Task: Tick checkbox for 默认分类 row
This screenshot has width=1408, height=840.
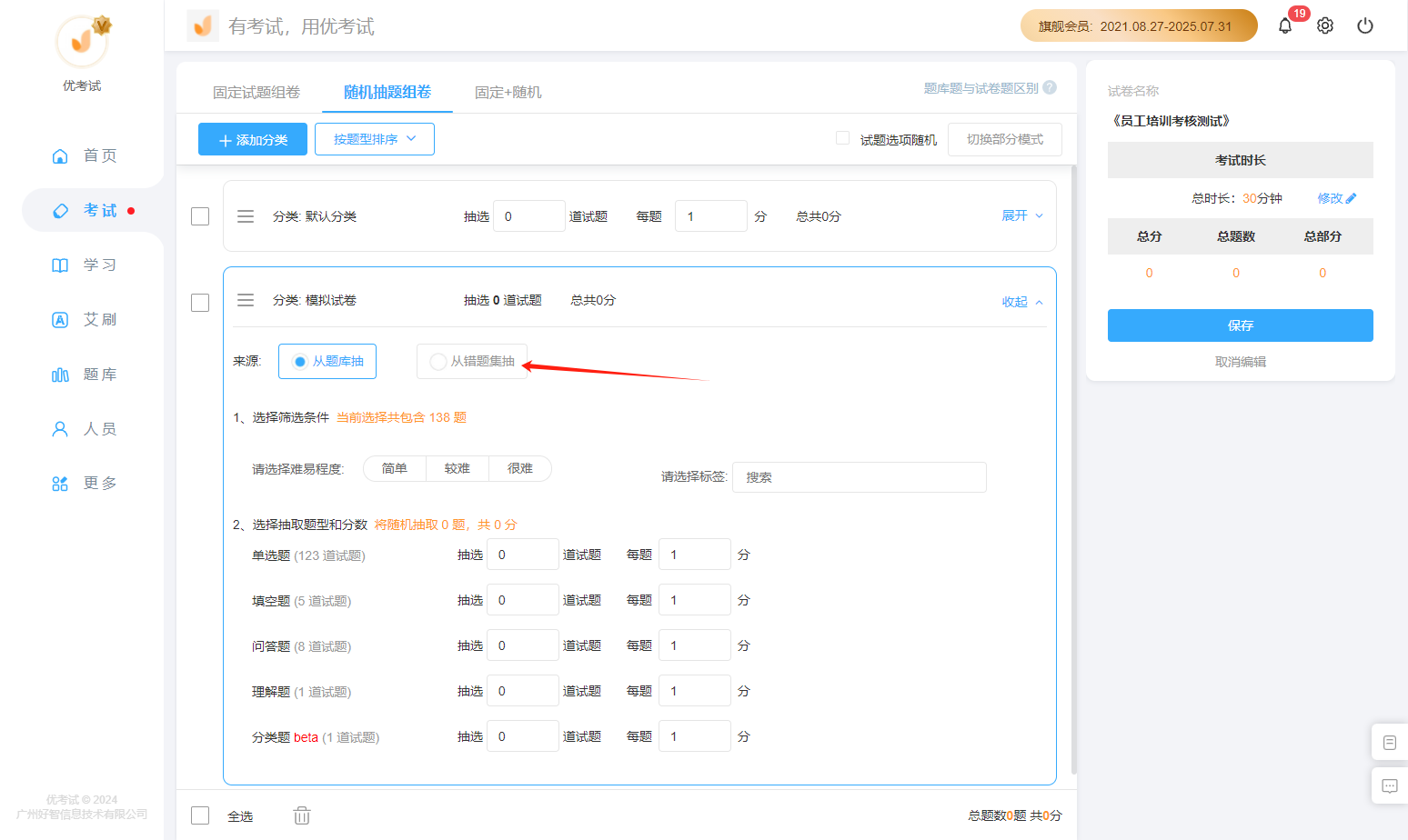Action: (200, 216)
